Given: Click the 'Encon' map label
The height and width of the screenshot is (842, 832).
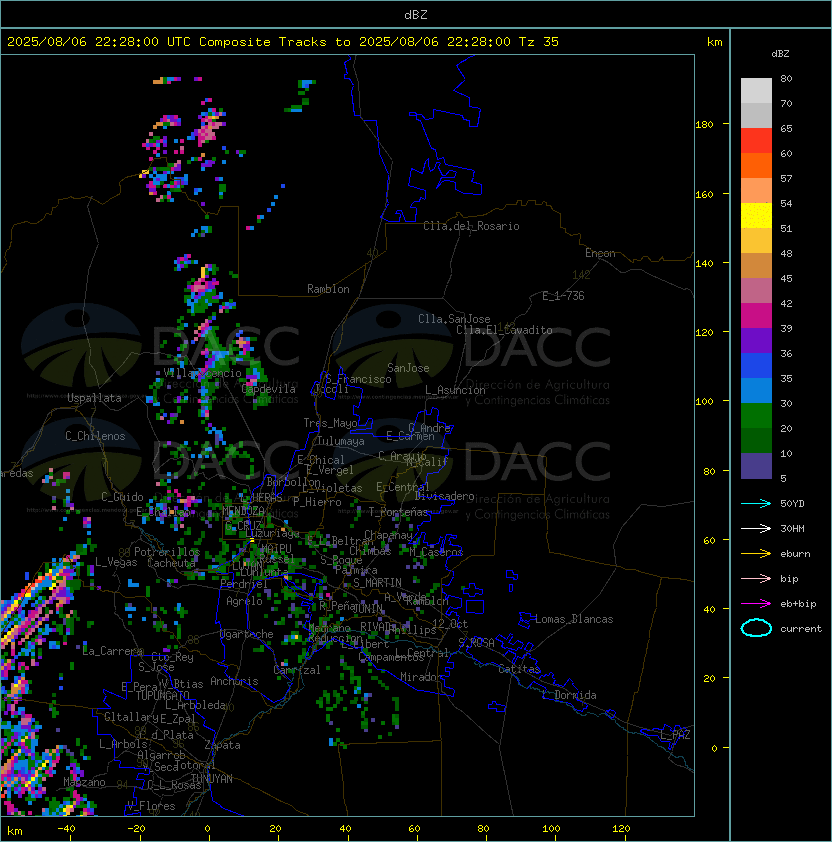Looking at the screenshot, I should coord(600,253).
